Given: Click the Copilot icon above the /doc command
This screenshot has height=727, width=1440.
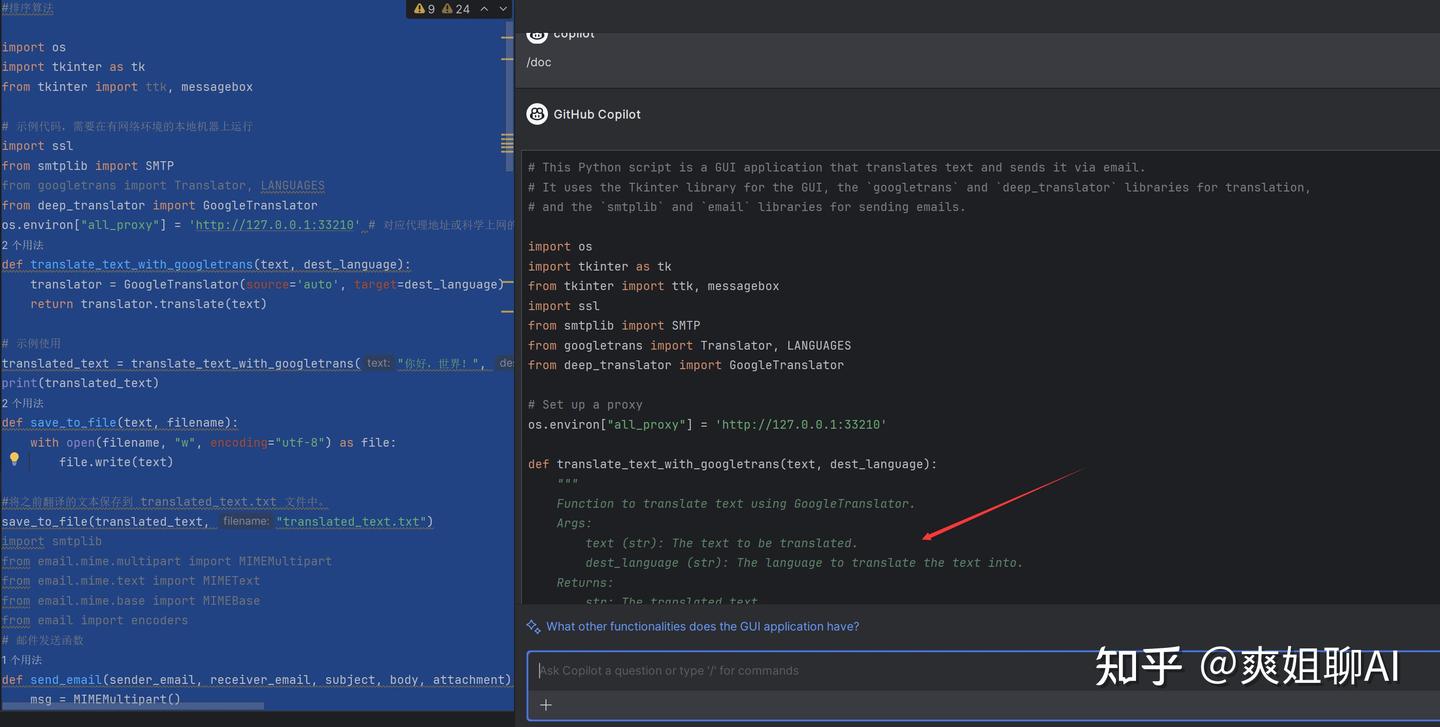Looking at the screenshot, I should pos(537,33).
